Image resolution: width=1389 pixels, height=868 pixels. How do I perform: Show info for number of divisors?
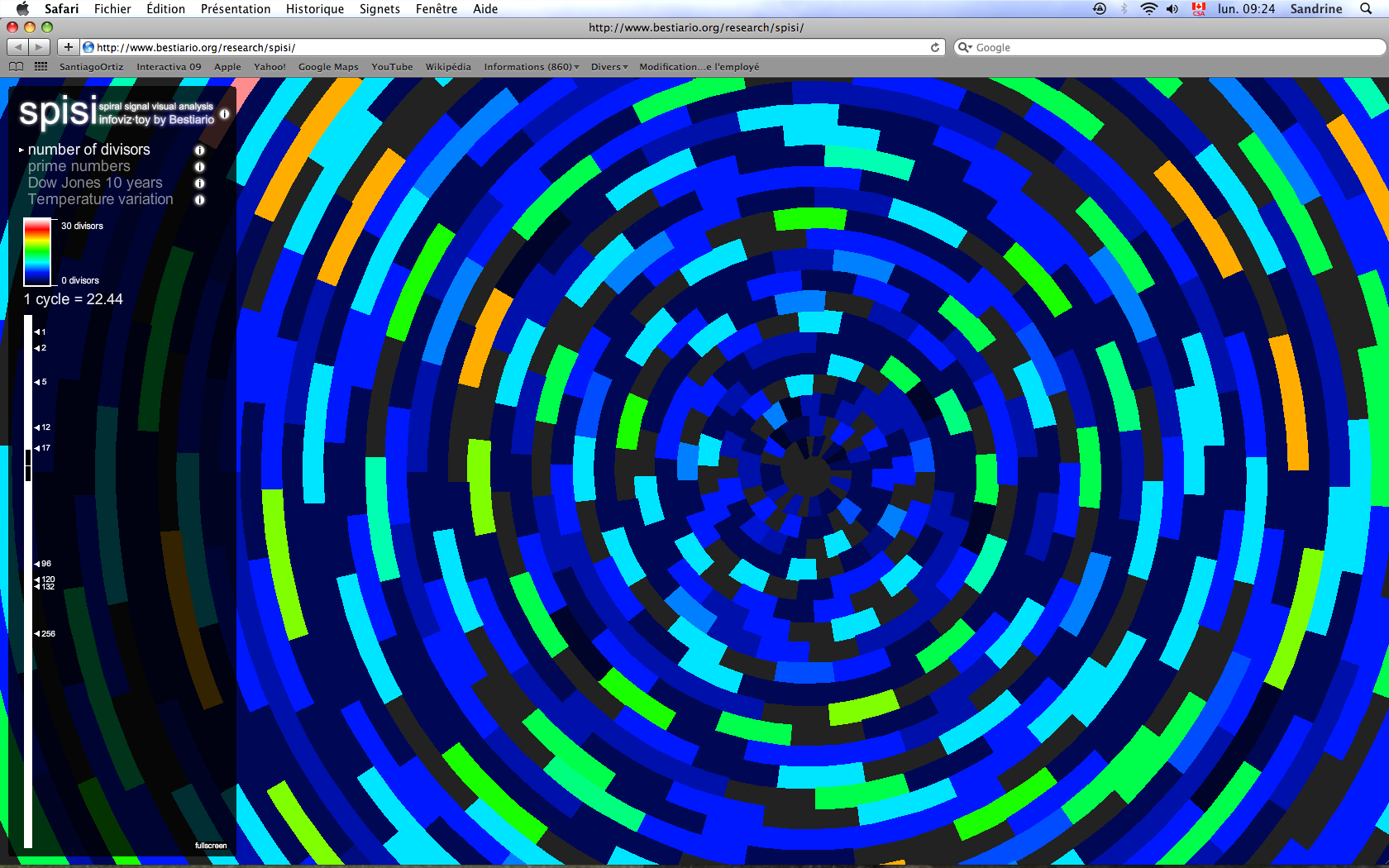click(x=199, y=150)
